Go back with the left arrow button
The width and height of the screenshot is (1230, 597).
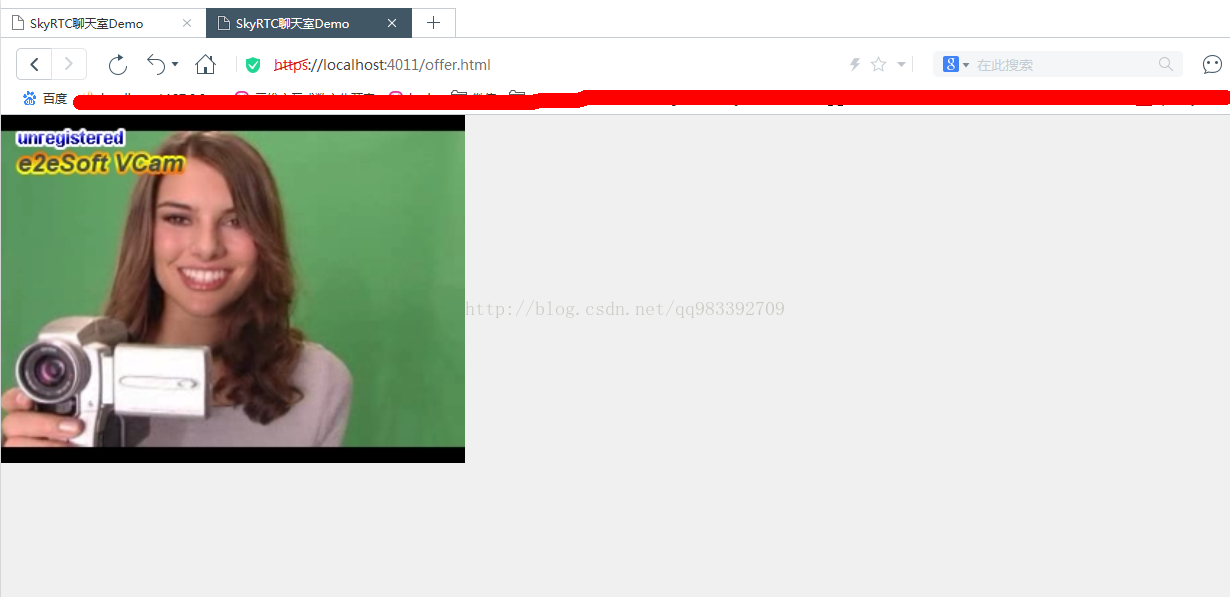(x=34, y=64)
